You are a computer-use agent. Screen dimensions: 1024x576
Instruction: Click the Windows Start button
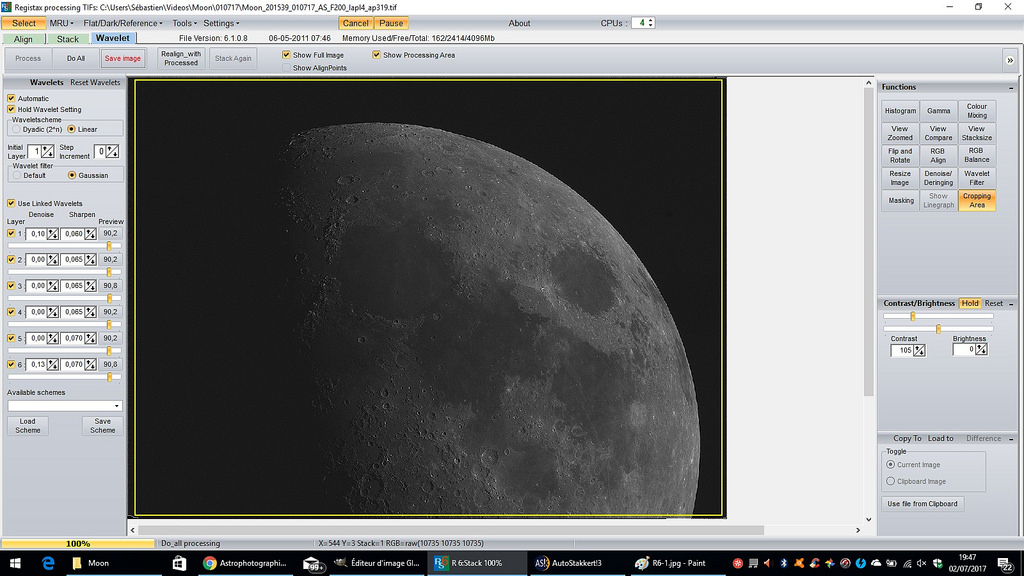tap(16, 563)
